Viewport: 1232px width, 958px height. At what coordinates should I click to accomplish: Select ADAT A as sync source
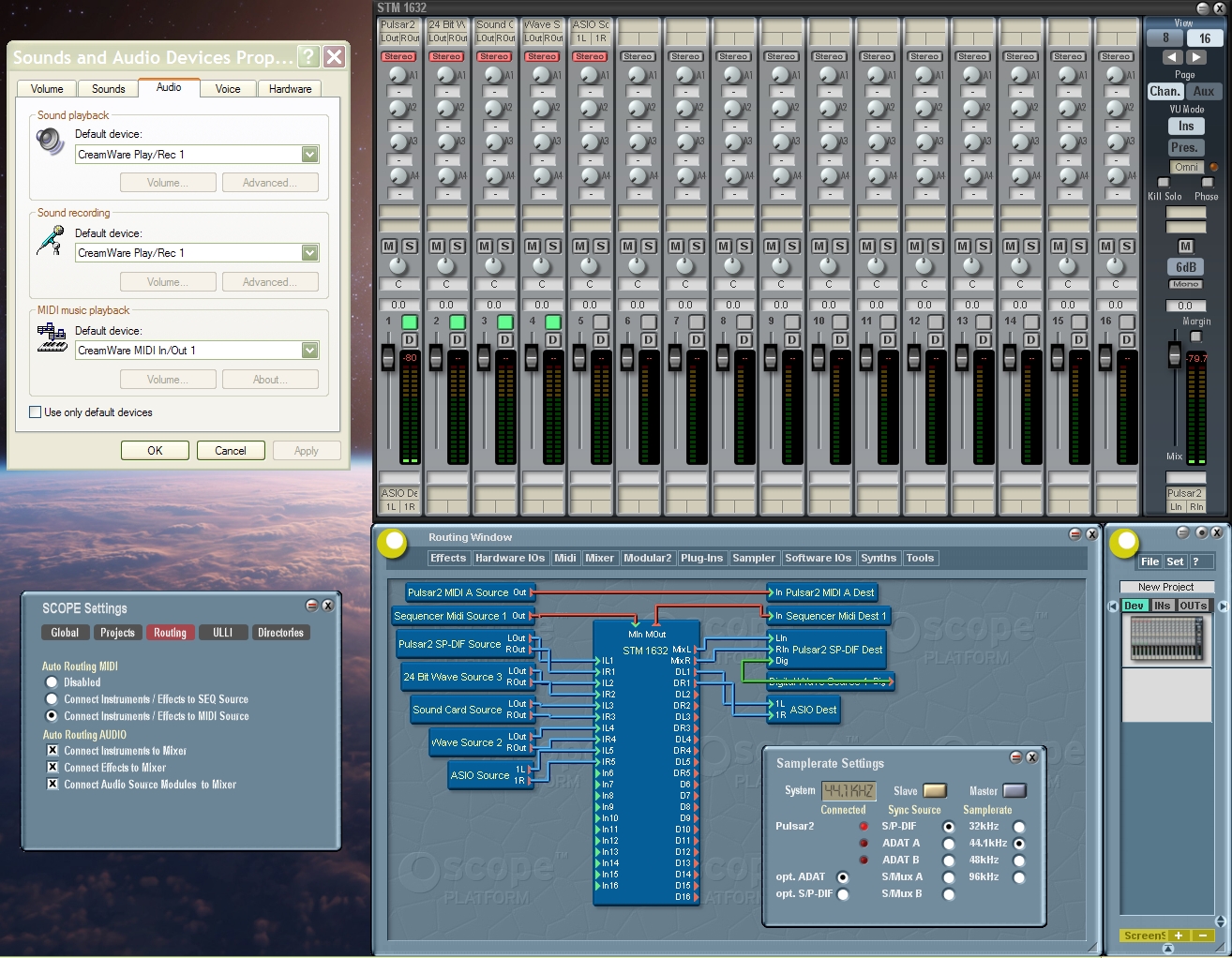tap(949, 844)
